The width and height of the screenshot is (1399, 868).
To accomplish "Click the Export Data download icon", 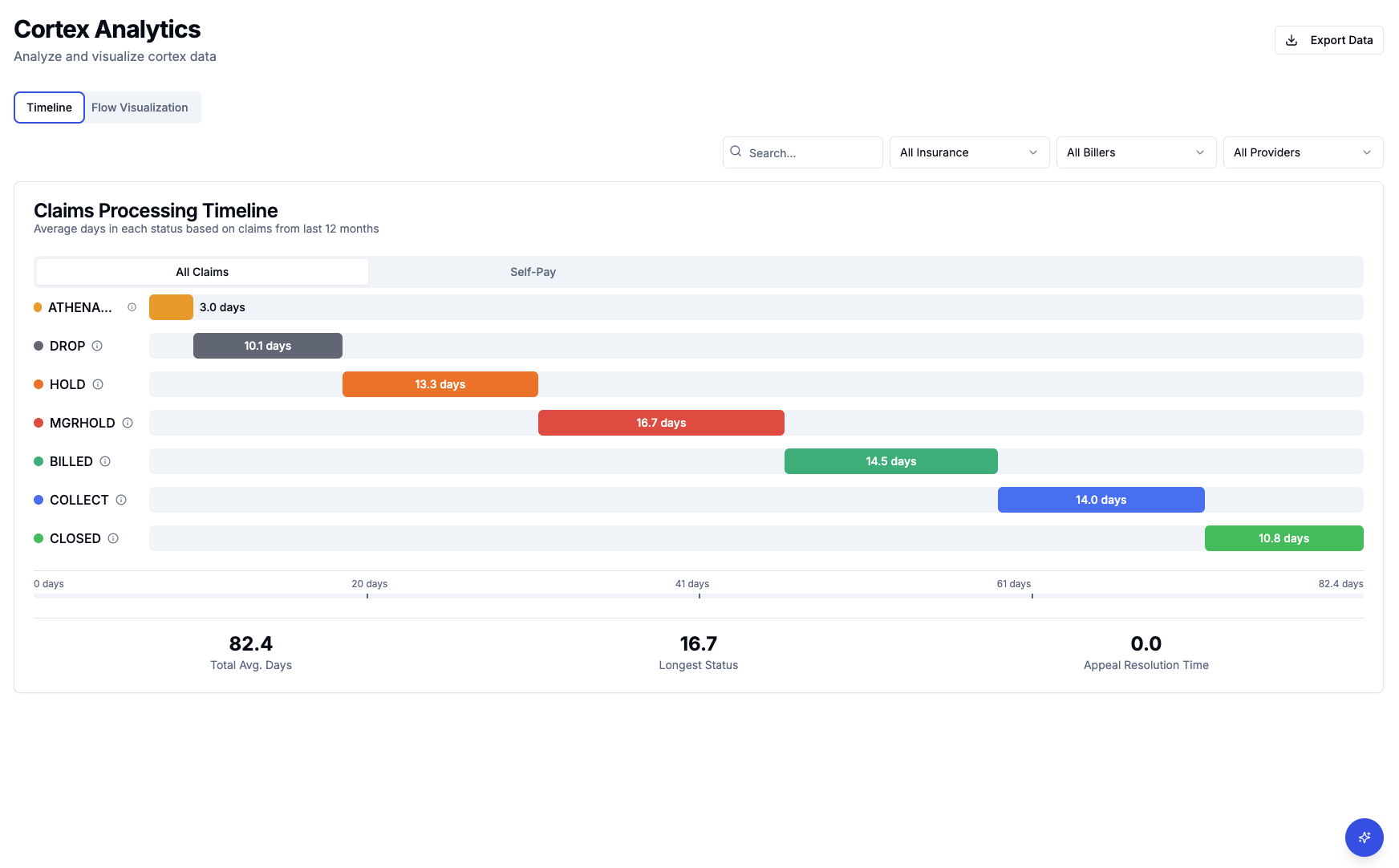I will coord(1292,40).
